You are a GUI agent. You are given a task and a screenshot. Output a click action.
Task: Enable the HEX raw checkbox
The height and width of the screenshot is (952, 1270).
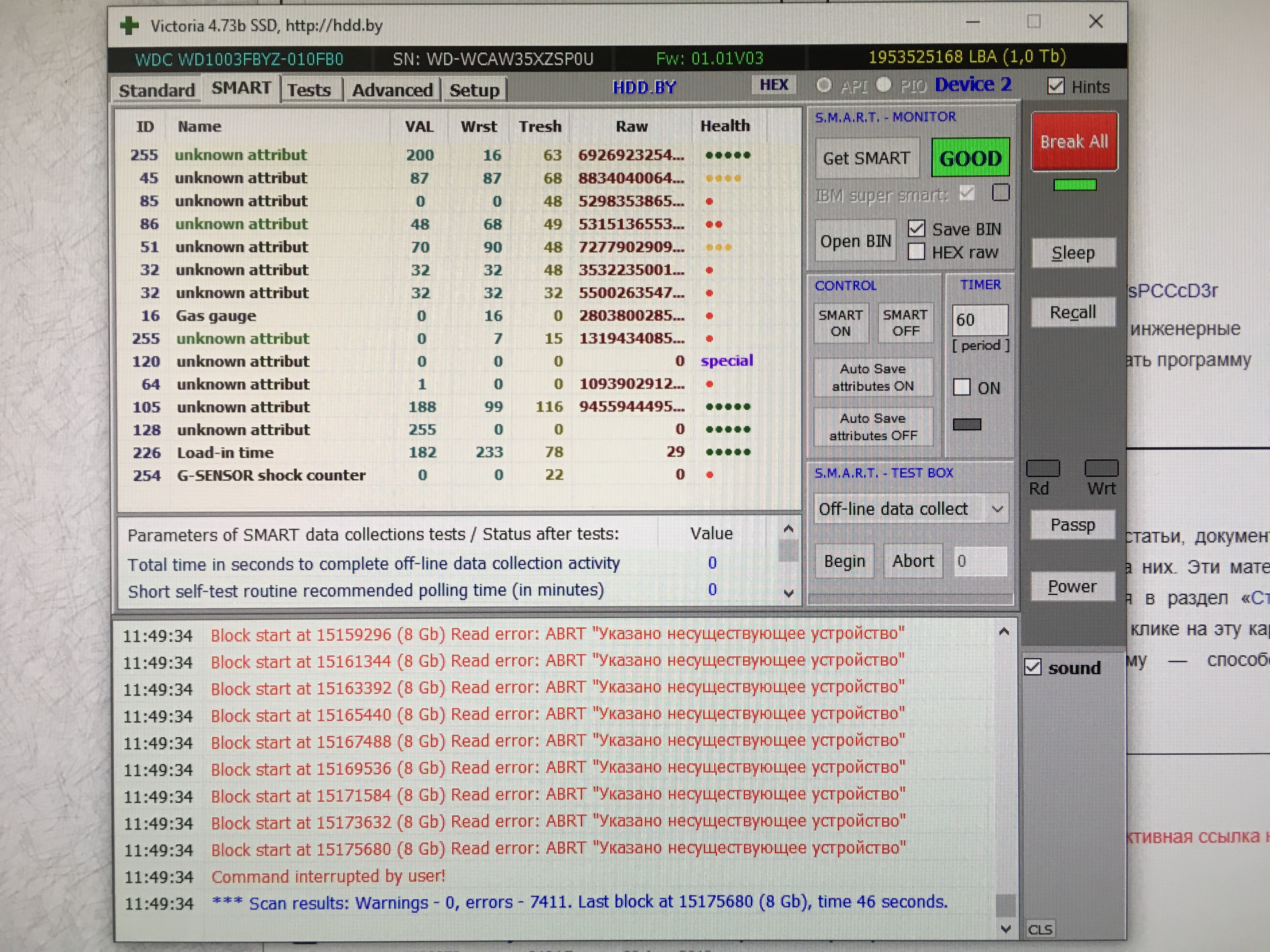tap(916, 251)
